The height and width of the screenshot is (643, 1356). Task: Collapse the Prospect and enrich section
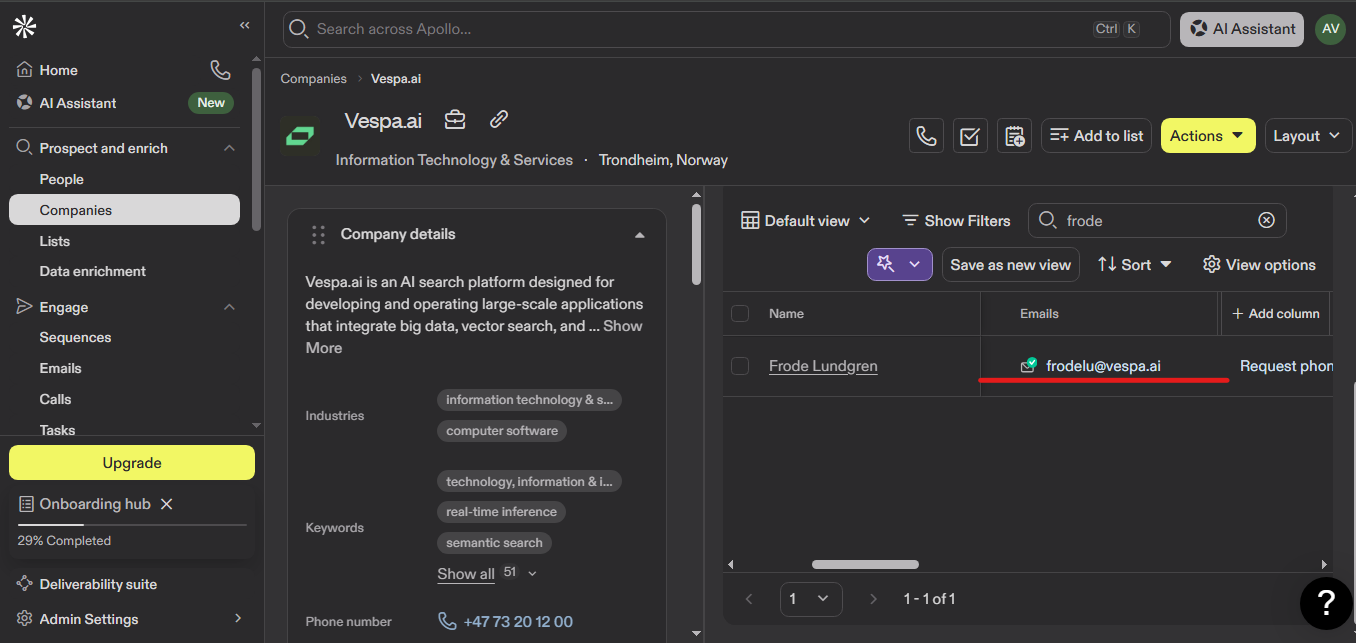pyautogui.click(x=229, y=148)
